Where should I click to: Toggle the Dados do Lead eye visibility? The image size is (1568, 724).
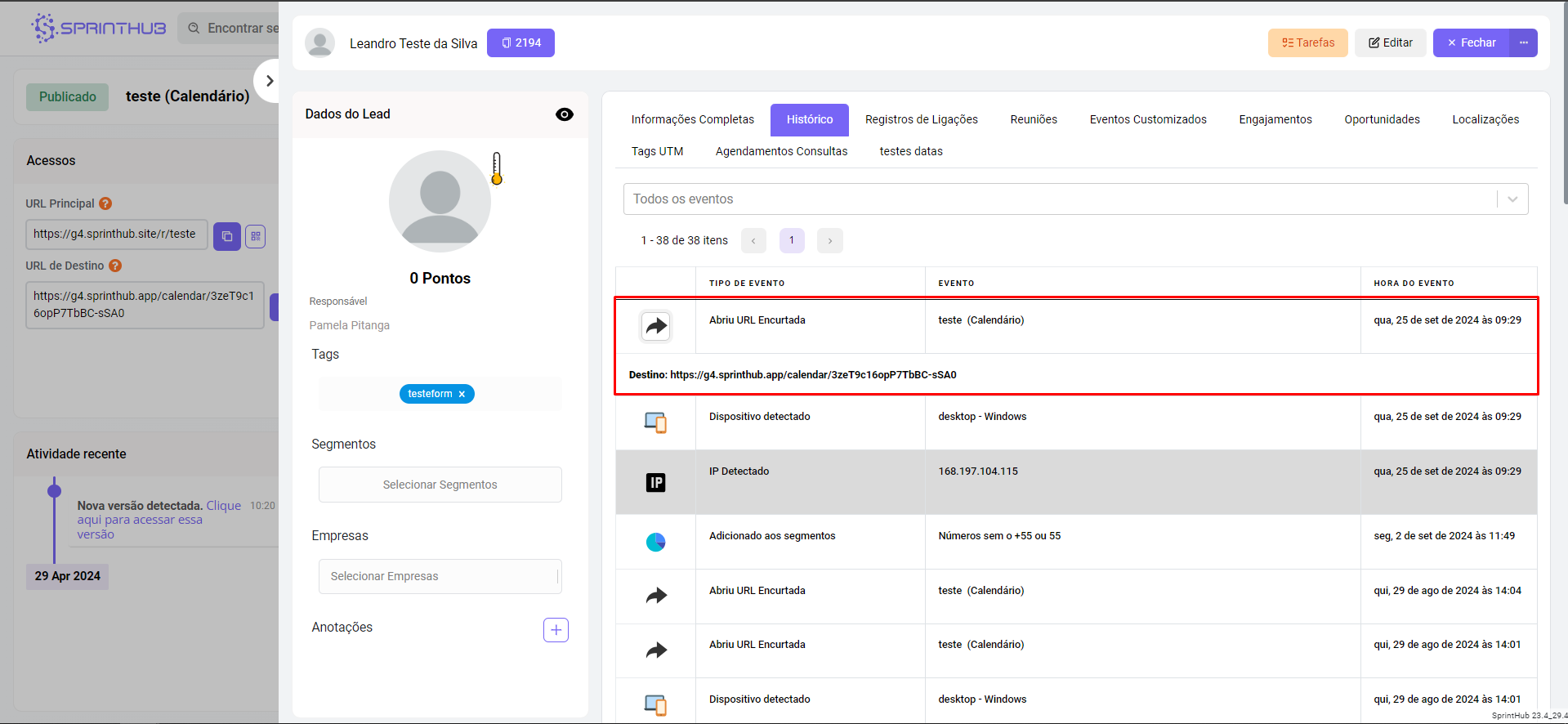pyautogui.click(x=564, y=114)
